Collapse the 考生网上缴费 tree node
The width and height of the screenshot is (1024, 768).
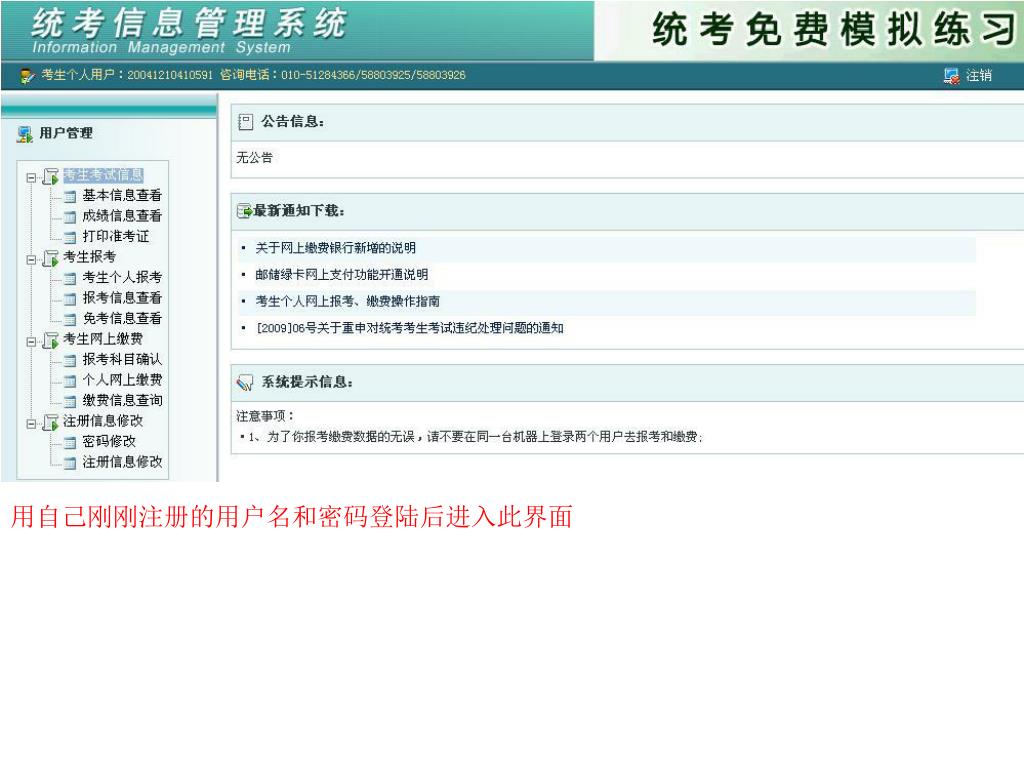click(31, 342)
